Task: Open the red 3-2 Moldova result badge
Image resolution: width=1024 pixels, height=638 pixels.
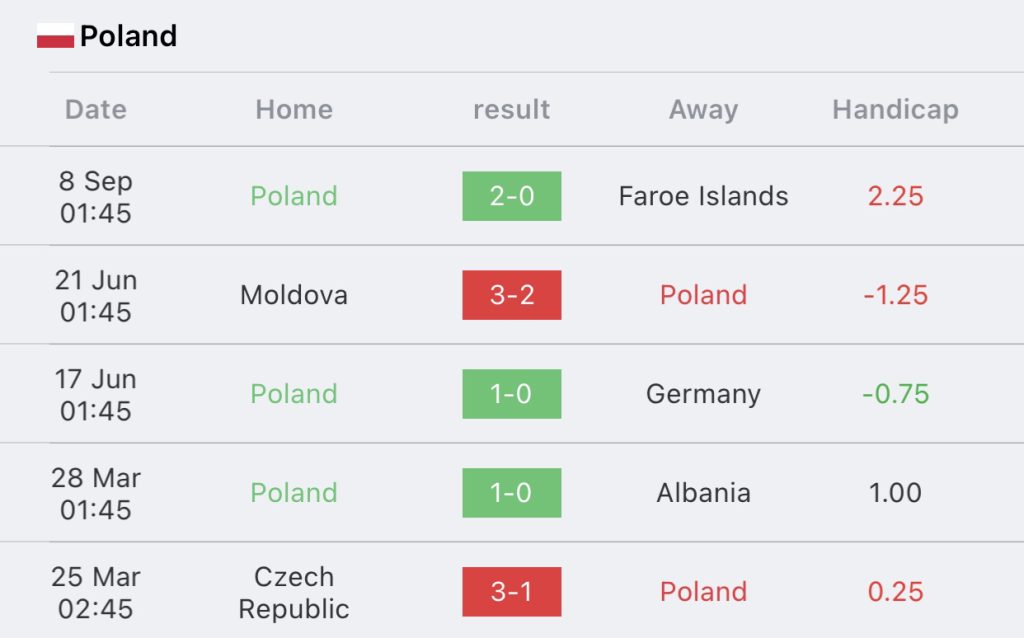Action: tap(512, 295)
